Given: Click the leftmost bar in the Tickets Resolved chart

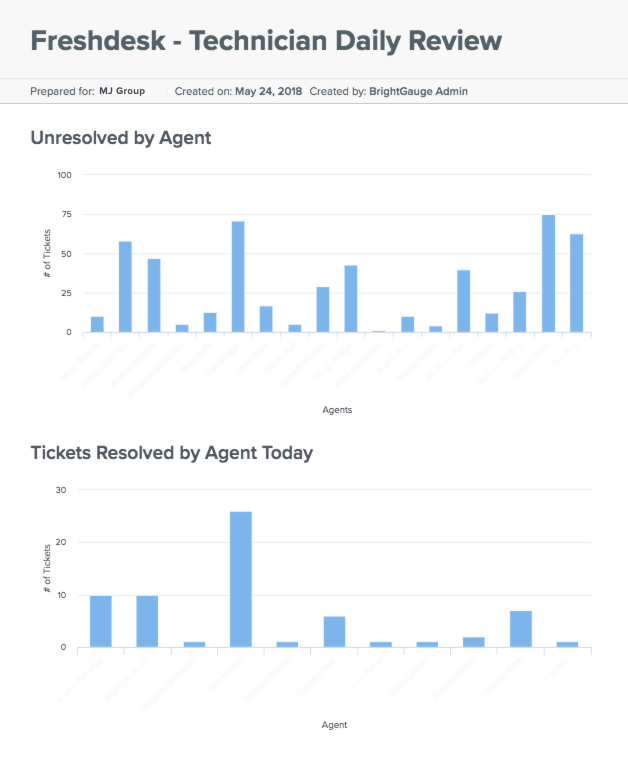Looking at the screenshot, I should pyautogui.click(x=101, y=622).
